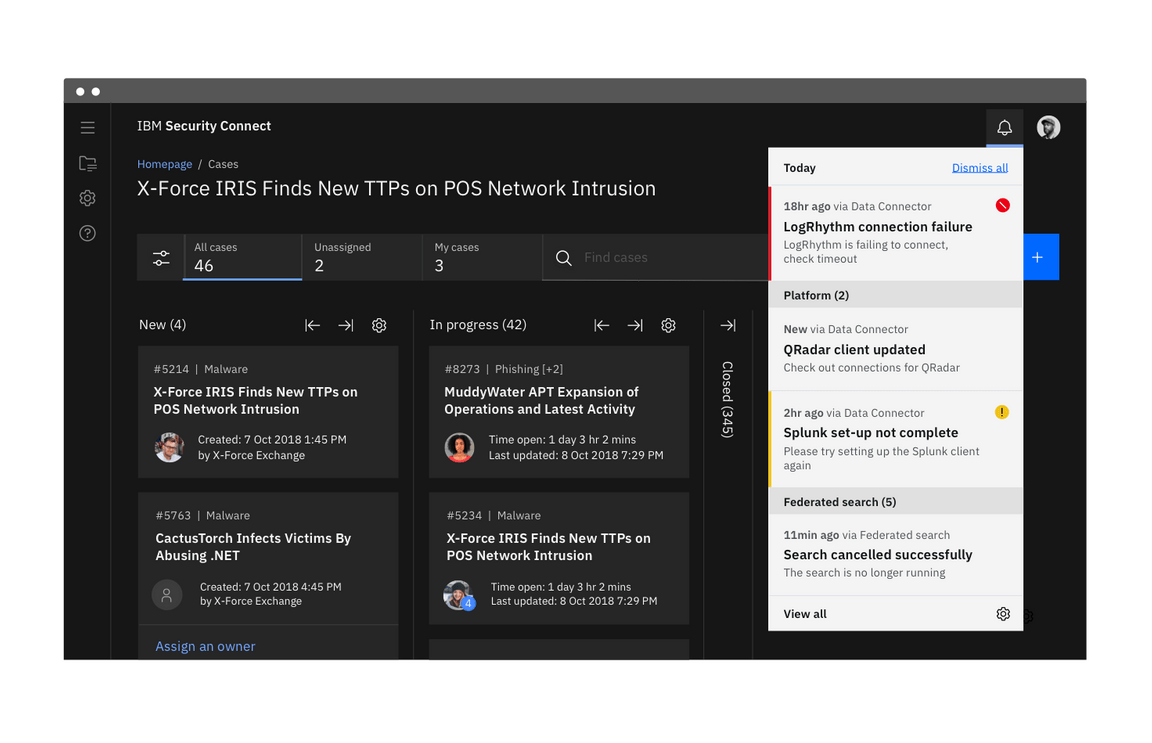The height and width of the screenshot is (743, 1152).
Task: Click the search magnifier in Find cases
Action: pos(563,257)
